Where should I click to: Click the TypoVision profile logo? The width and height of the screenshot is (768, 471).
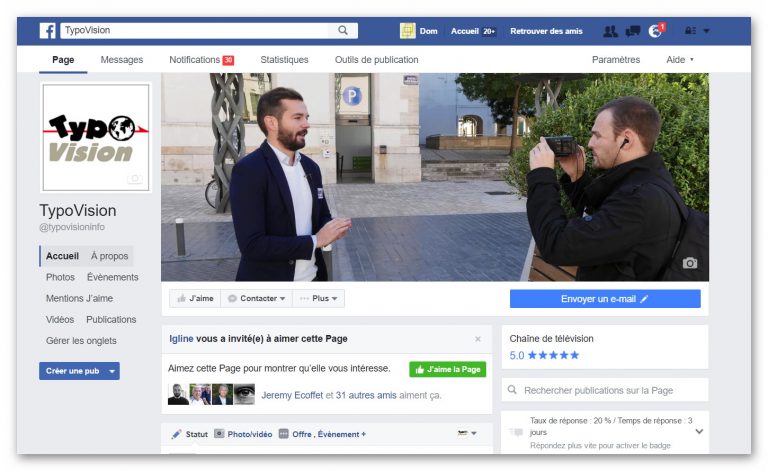(x=96, y=138)
